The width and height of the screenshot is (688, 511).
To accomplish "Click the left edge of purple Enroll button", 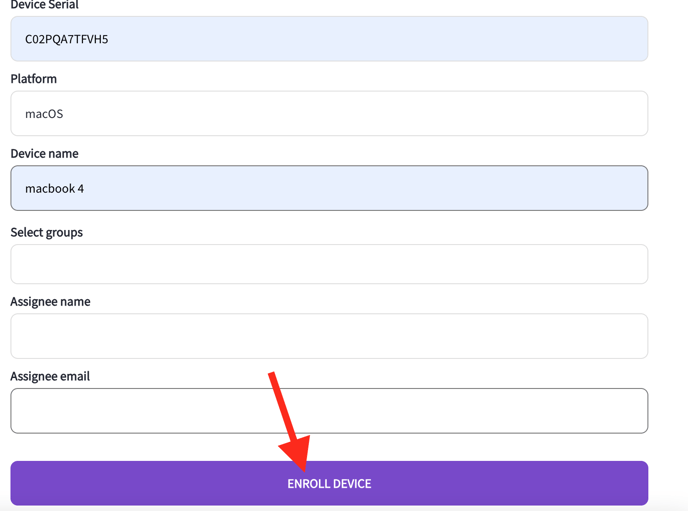I will tap(18, 483).
